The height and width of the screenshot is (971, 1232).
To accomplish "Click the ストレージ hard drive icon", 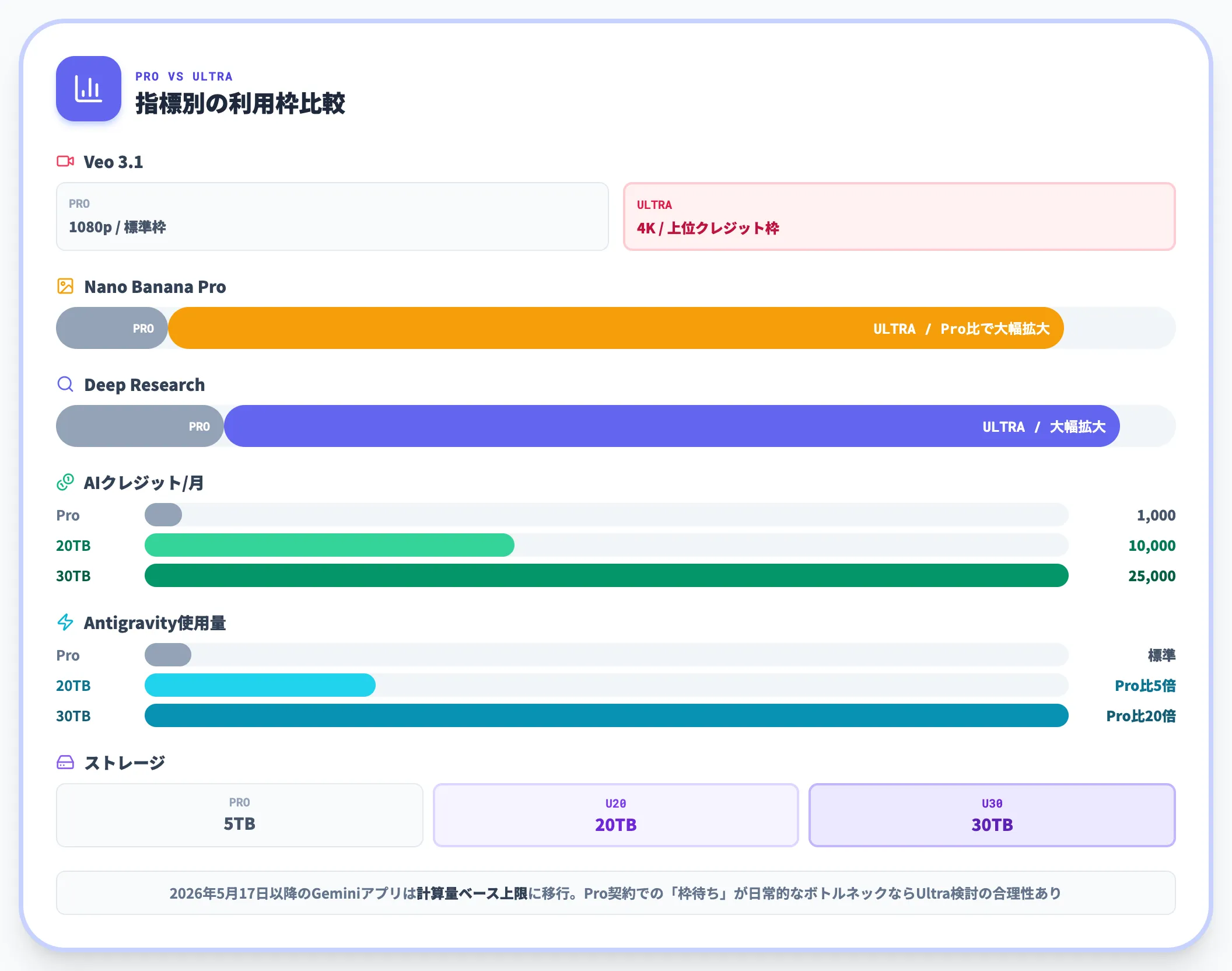I will [x=65, y=762].
